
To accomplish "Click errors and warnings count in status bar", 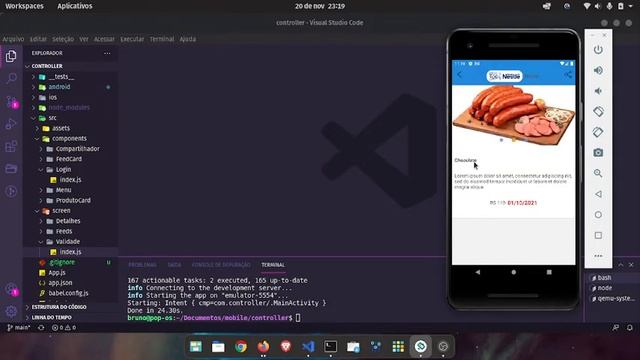I will 64,327.
